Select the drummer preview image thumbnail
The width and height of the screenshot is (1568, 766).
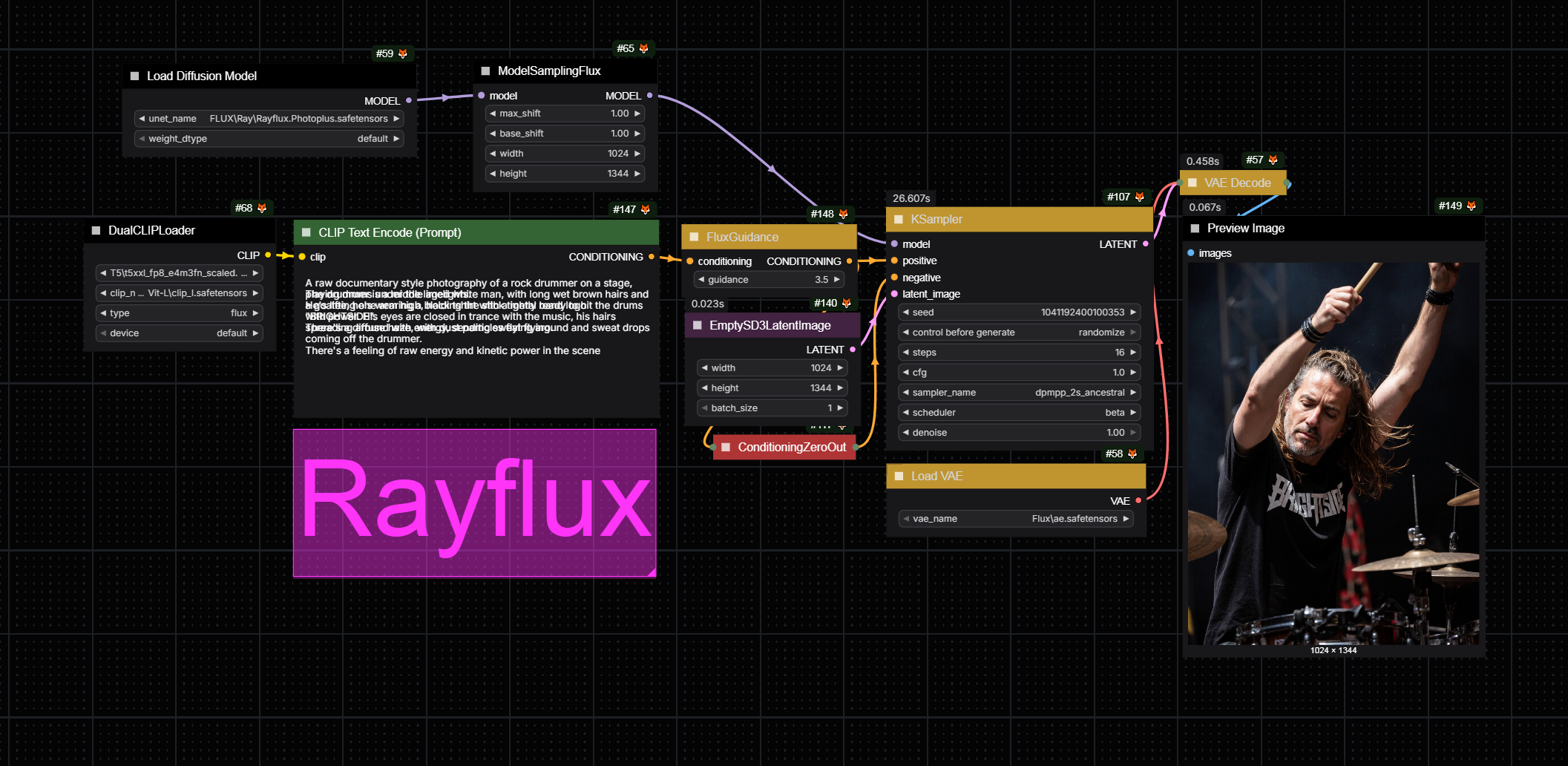(x=1332, y=453)
